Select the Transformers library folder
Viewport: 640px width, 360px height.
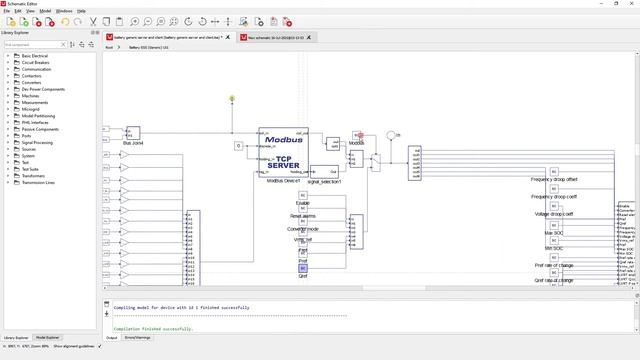33,176
